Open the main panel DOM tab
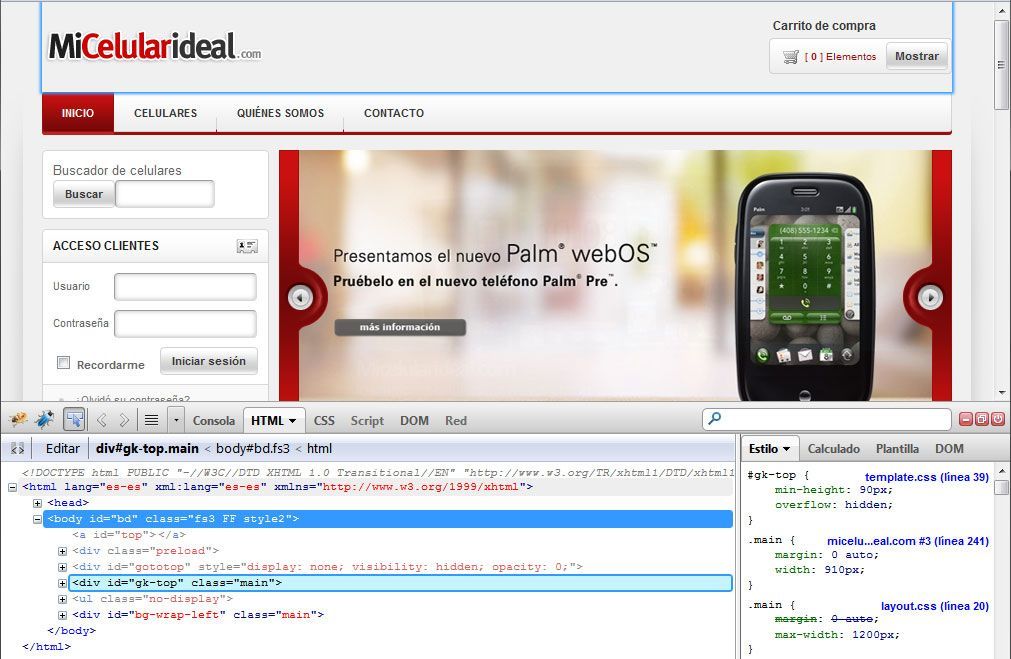1011x659 pixels. click(414, 420)
